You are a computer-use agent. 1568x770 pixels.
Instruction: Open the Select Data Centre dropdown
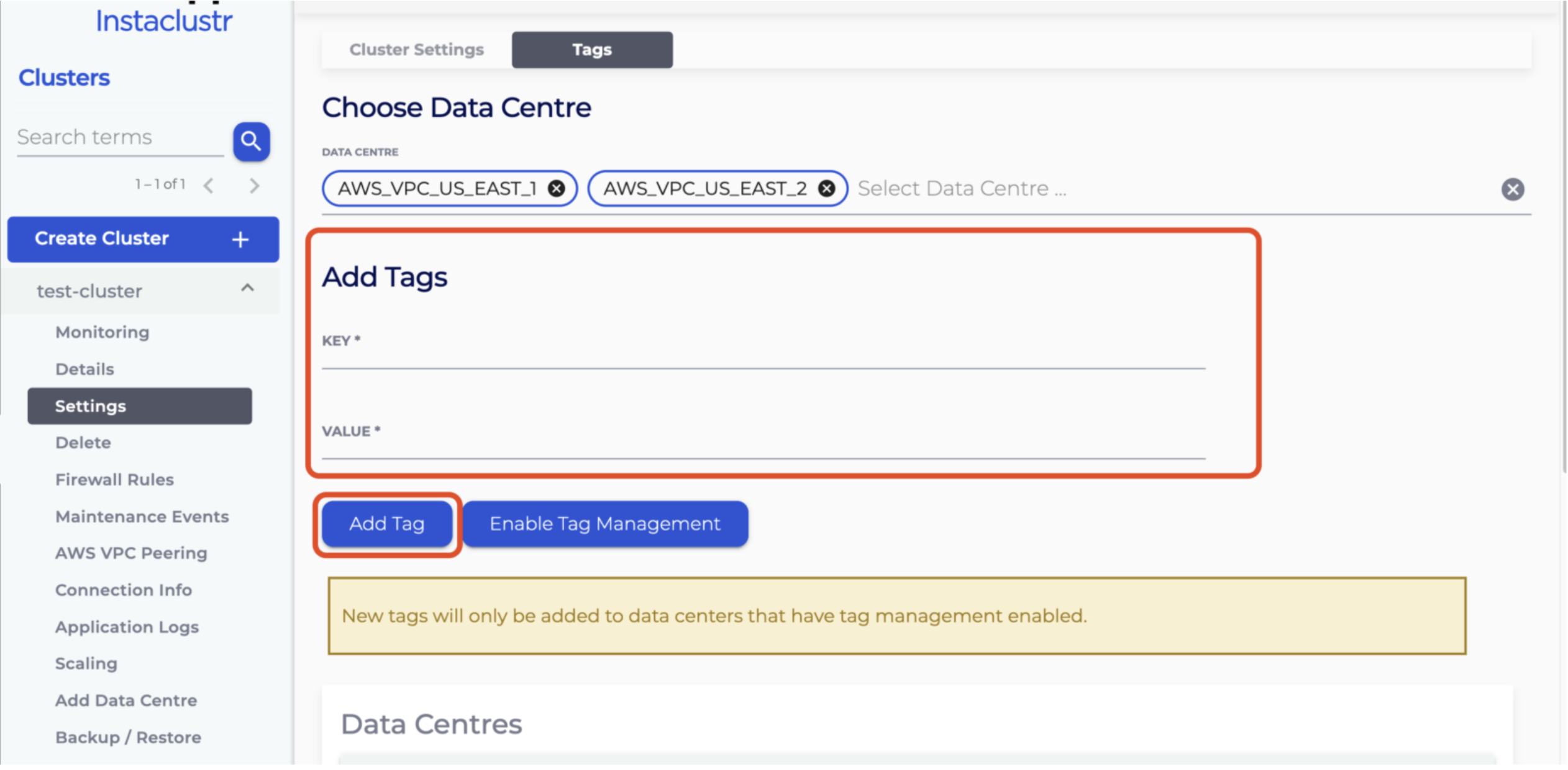[x=962, y=189]
